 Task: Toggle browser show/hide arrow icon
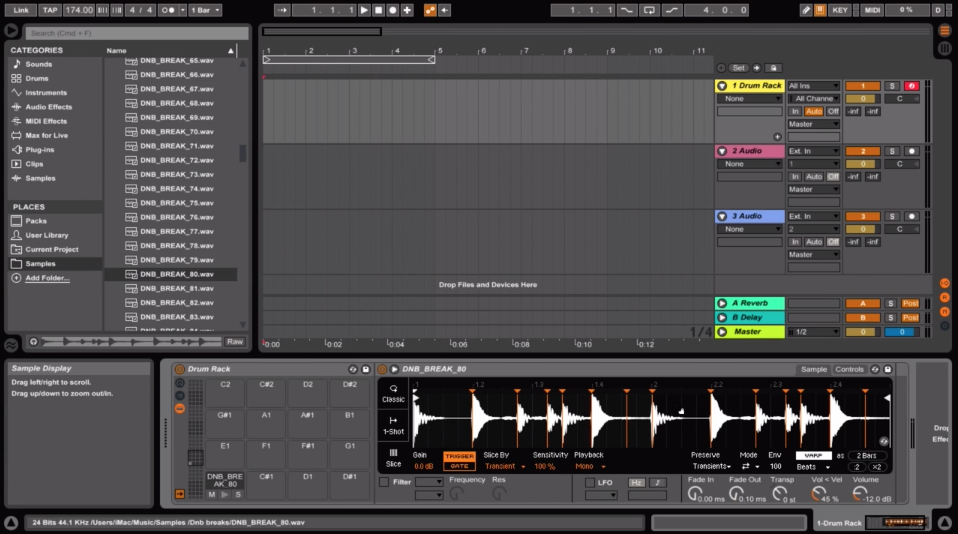11,31
